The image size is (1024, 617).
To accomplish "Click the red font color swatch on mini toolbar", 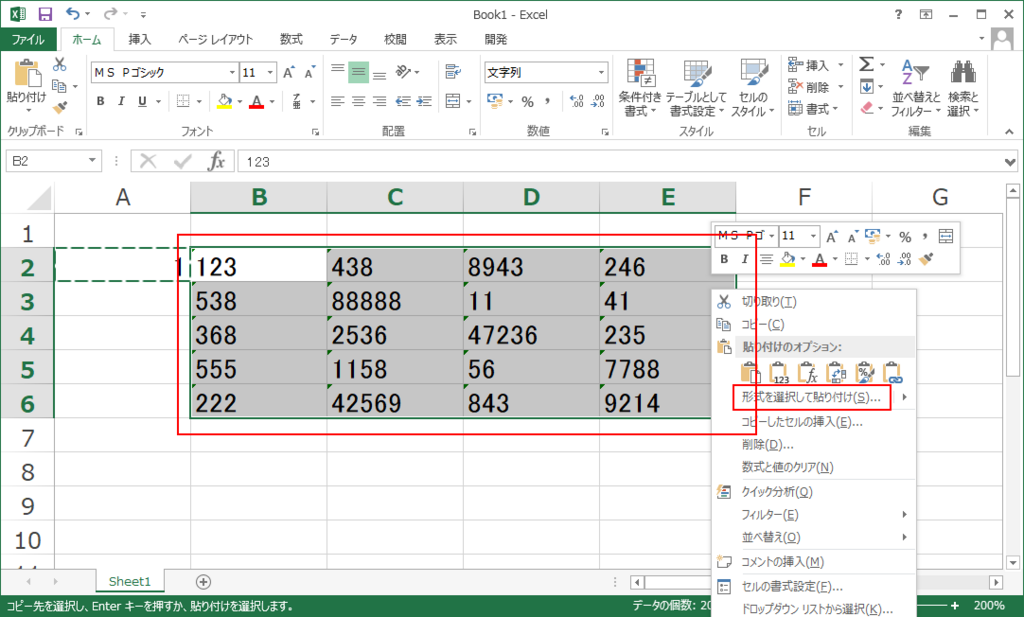I will [x=820, y=258].
